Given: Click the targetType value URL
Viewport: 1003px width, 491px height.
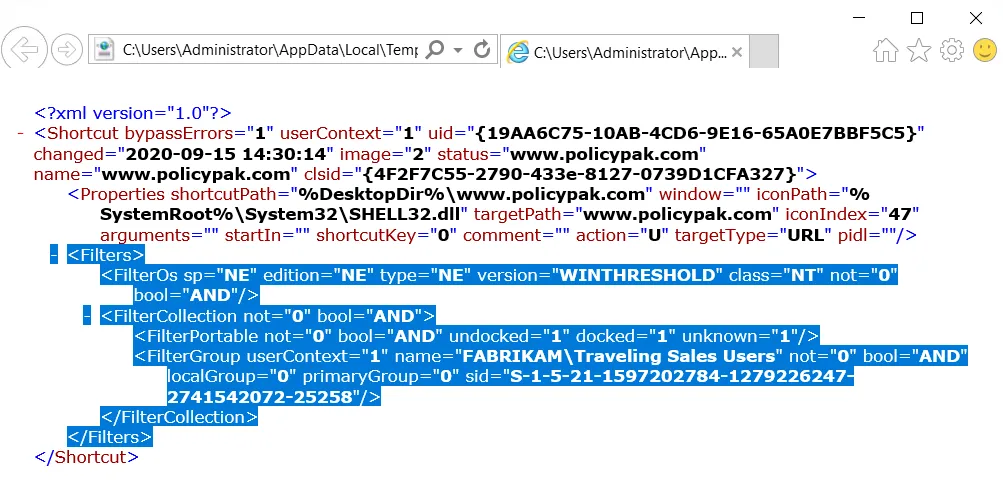Looking at the screenshot, I should coord(805,235).
